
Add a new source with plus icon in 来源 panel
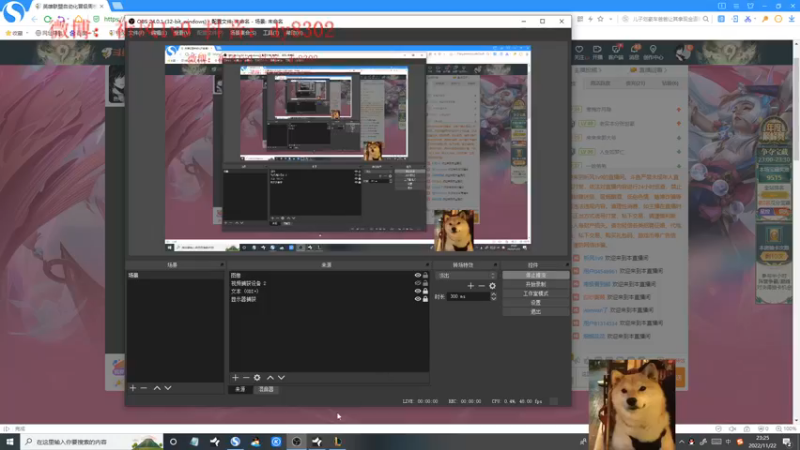235,378
